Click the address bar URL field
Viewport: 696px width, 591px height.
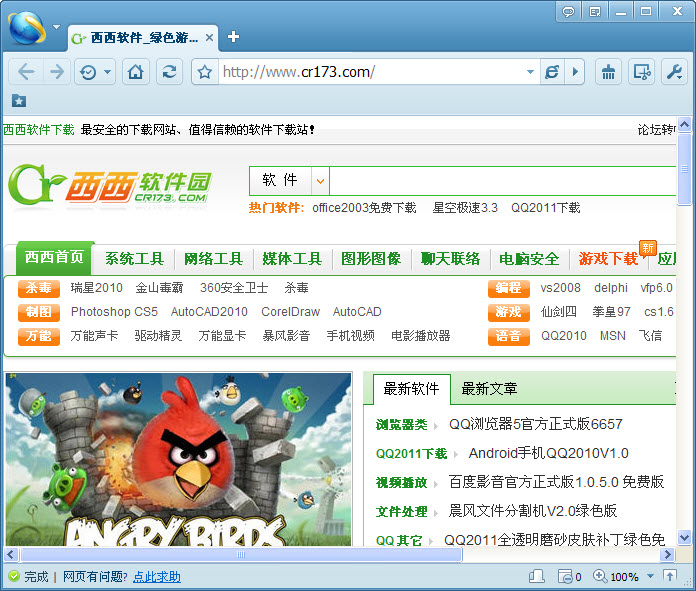(x=371, y=71)
